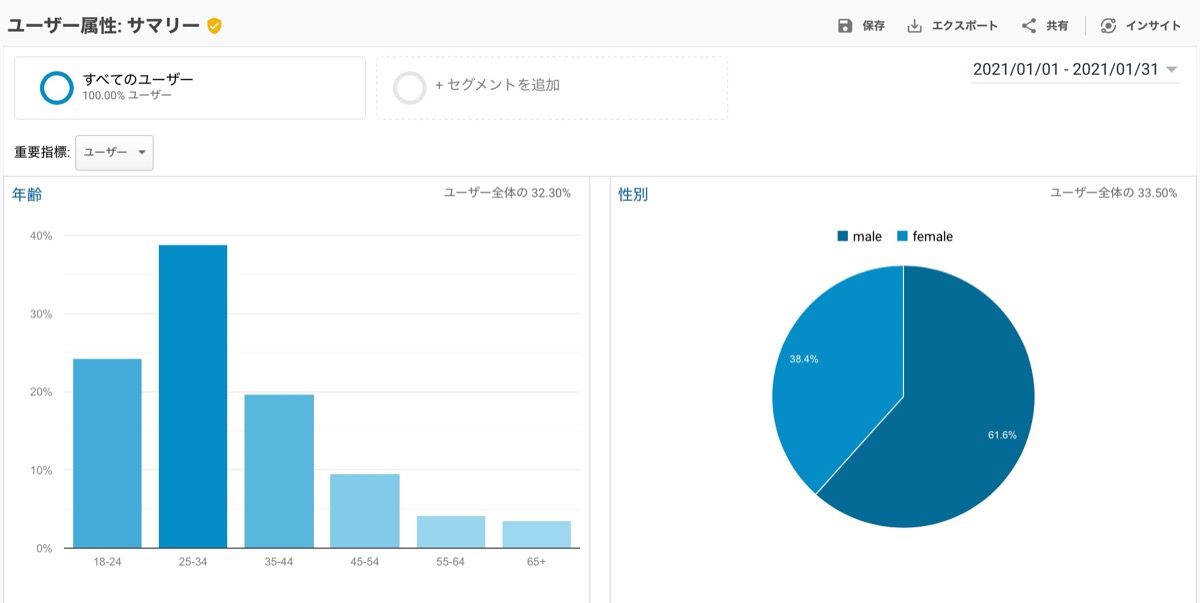Click the 10% y-axis label
Viewport: 1200px width, 603px height.
pos(41,470)
